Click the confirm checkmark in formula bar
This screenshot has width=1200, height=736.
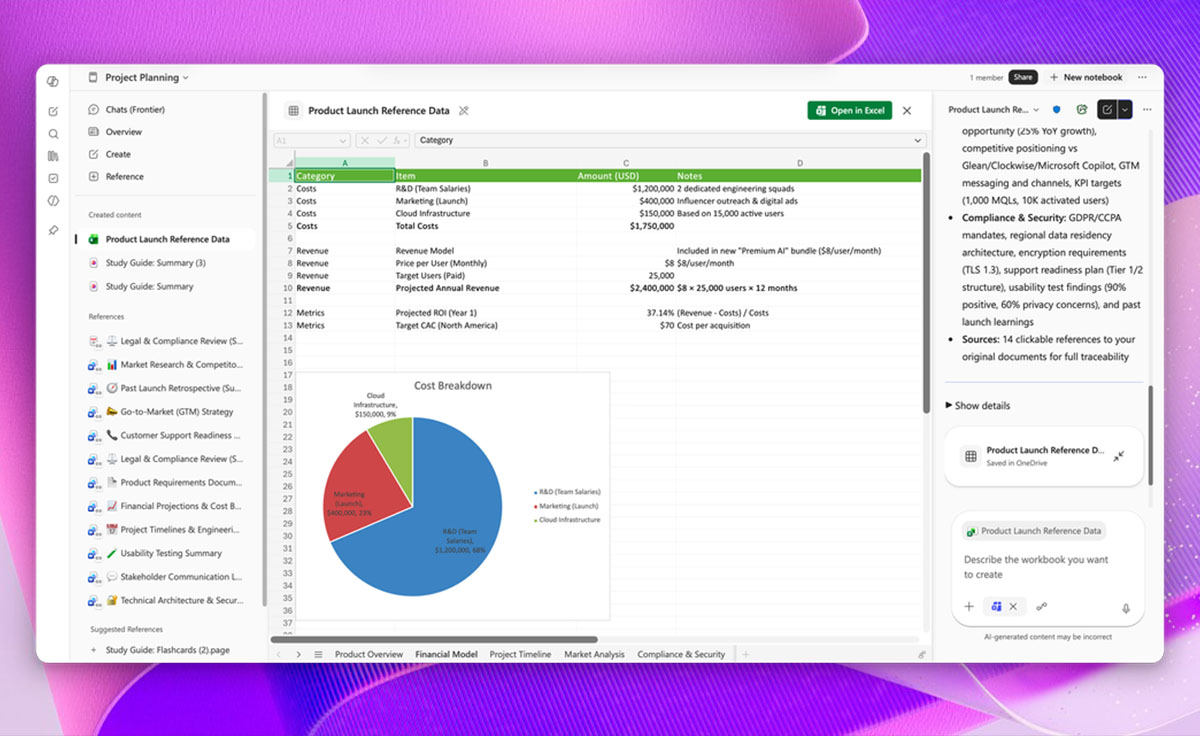click(x=381, y=141)
